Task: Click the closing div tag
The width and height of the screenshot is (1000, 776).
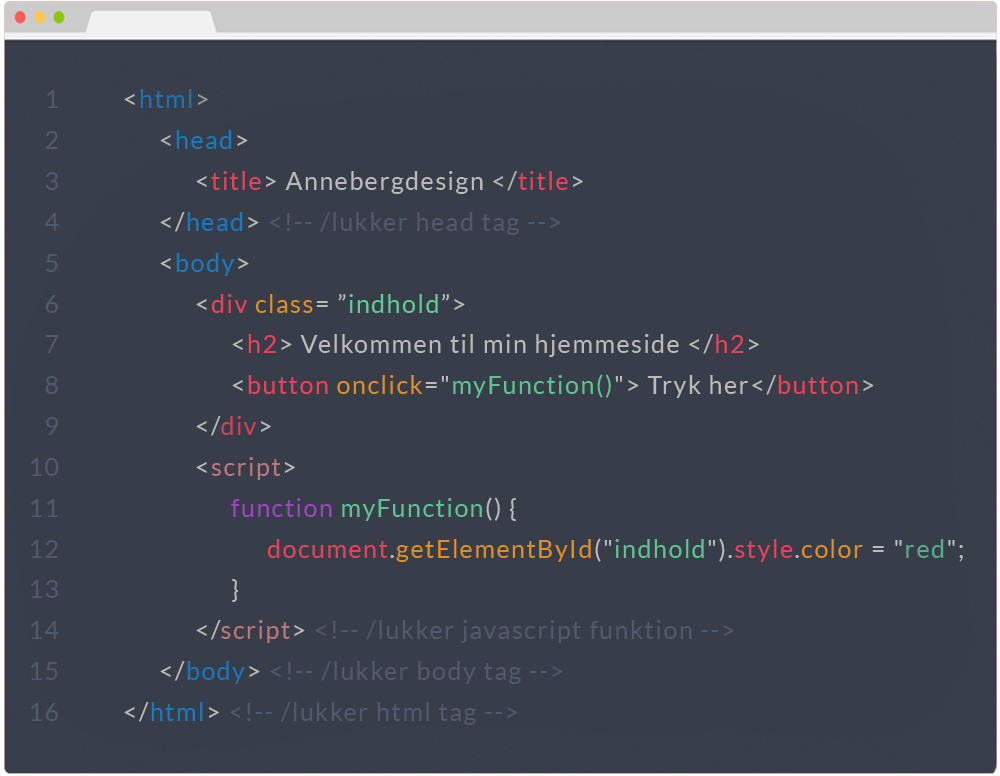Action: pos(233,427)
